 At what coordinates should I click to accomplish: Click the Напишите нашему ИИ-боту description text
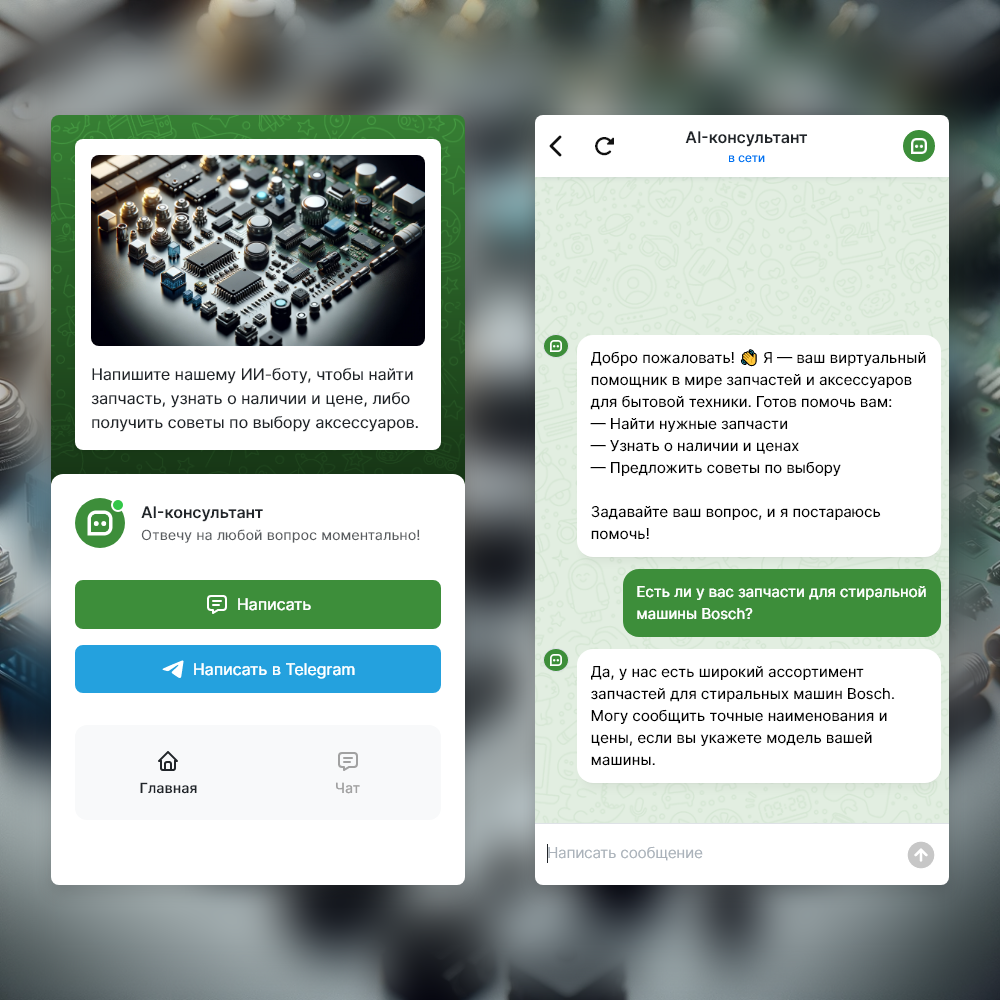coord(255,399)
